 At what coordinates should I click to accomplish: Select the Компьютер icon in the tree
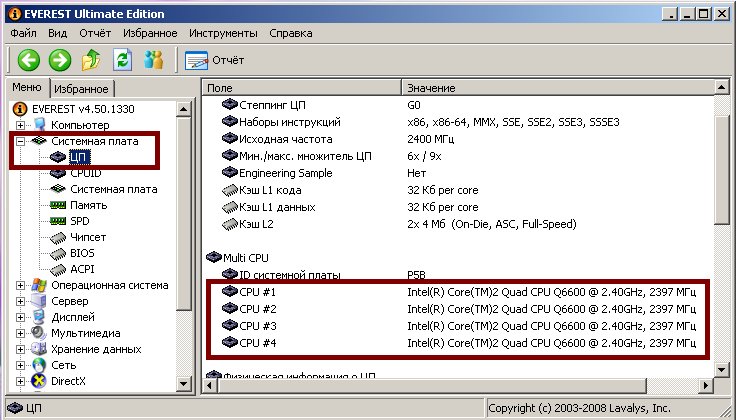point(39,125)
